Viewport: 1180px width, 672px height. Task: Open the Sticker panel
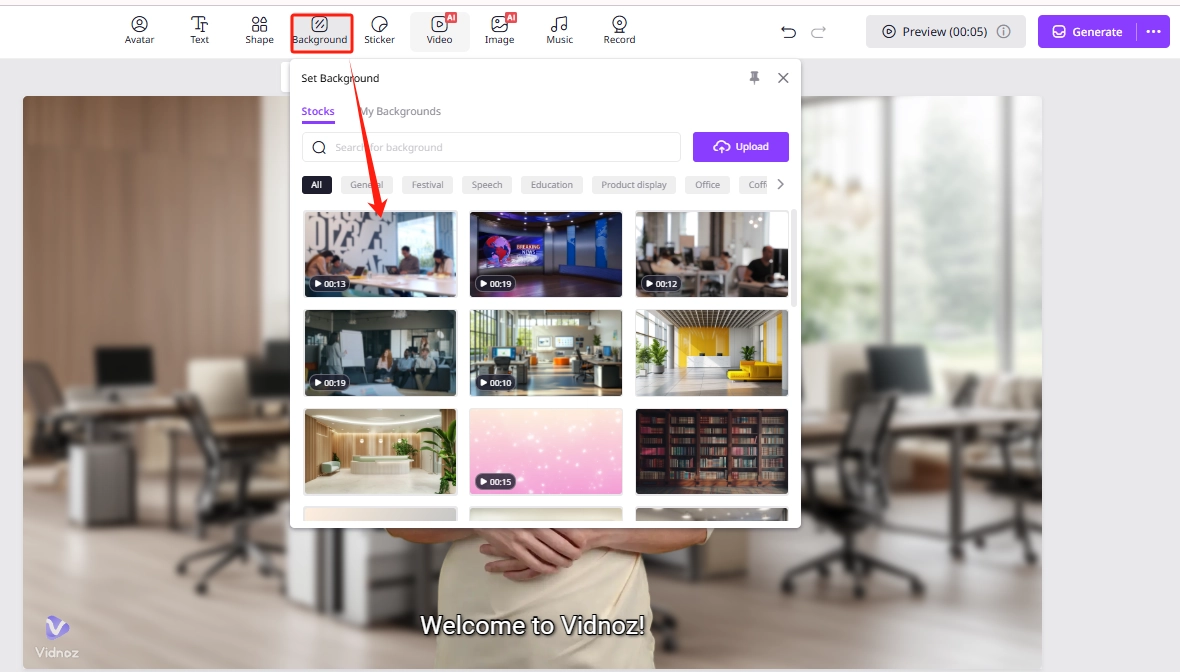point(379,31)
